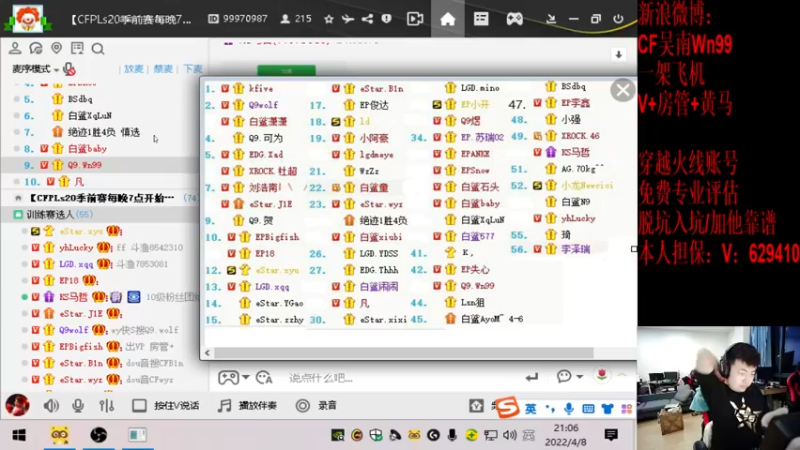800x450 pixels.
Task: Close the player list popup
Action: (x=623, y=90)
